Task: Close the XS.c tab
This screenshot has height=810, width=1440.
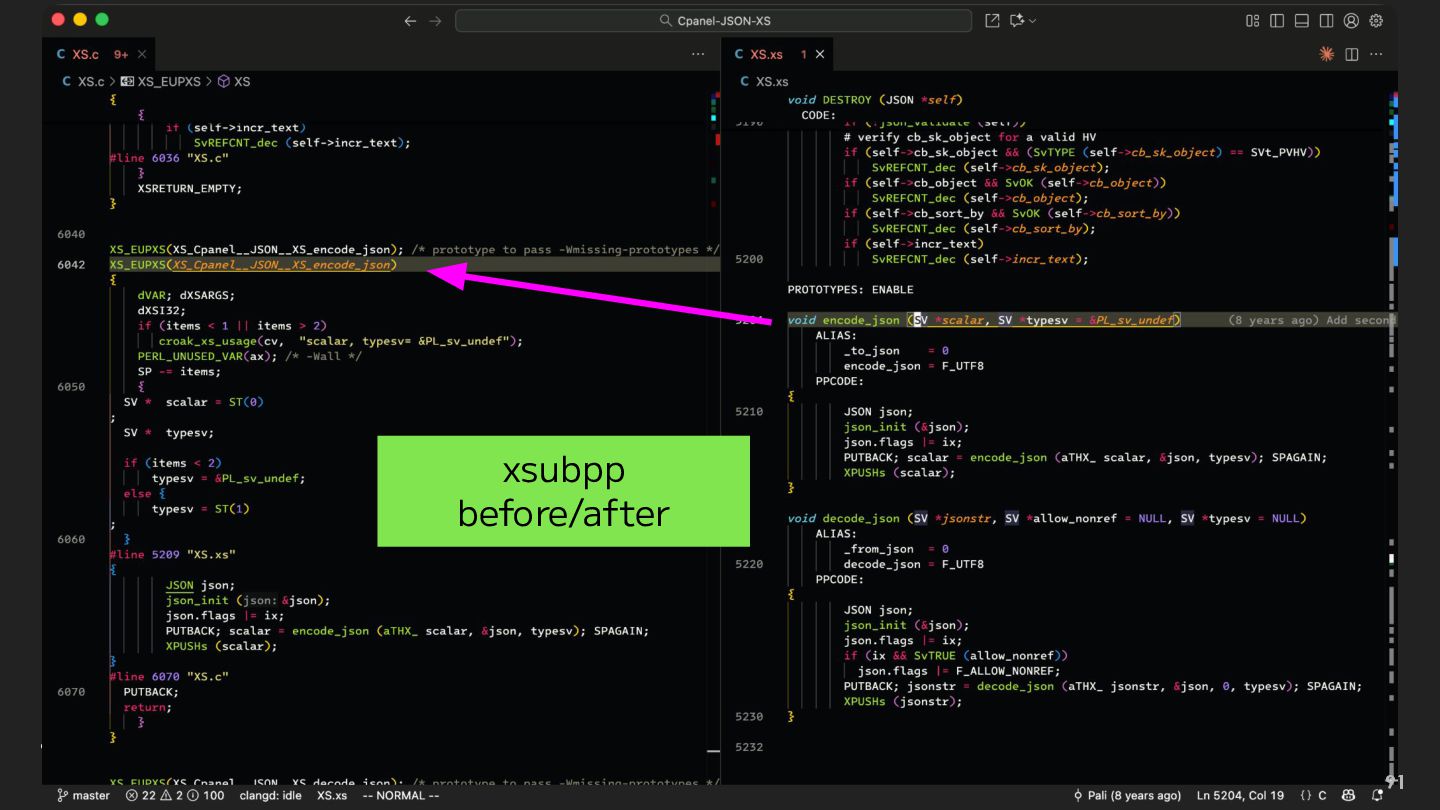Action: point(142,54)
